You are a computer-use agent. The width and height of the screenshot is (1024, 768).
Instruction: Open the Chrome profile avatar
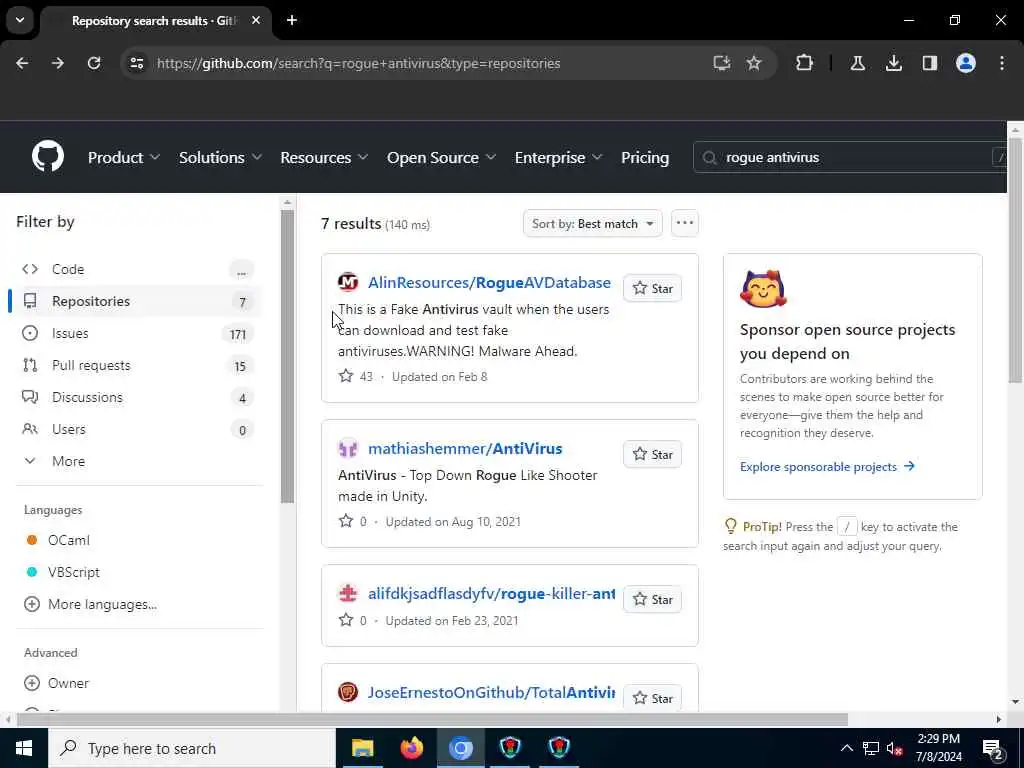tap(965, 63)
